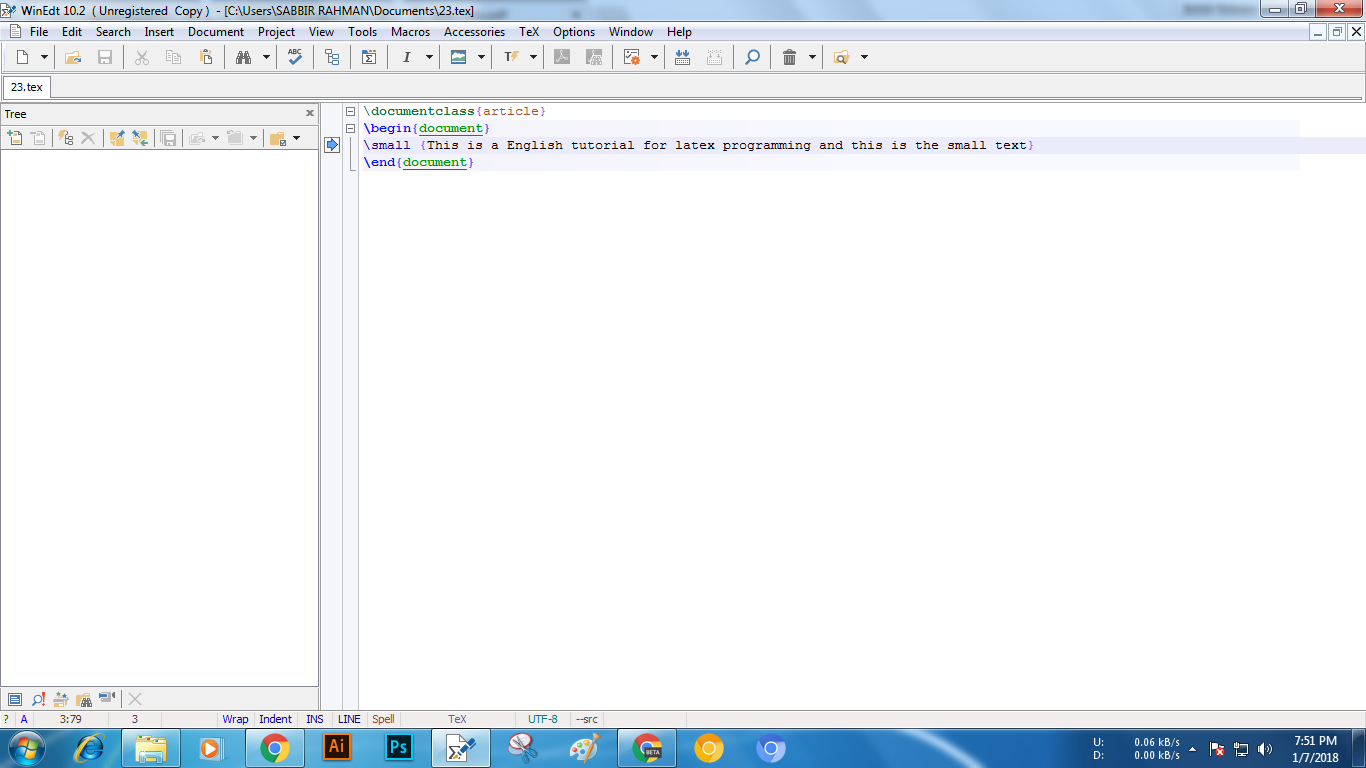The width and height of the screenshot is (1366, 768).
Task: Click the Tree toolbar lightning tree icon
Action: click(x=66, y=138)
